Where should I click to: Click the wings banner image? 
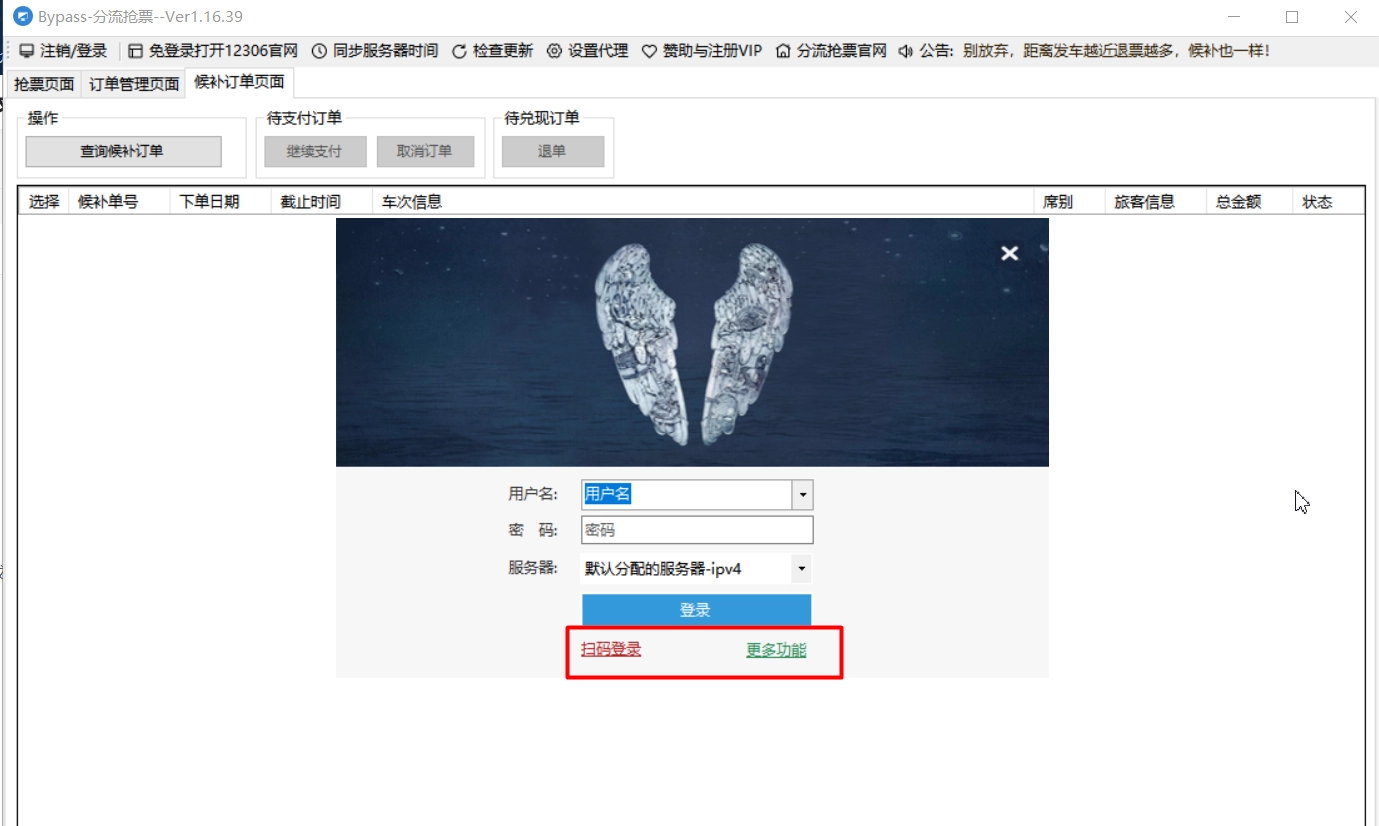[692, 342]
